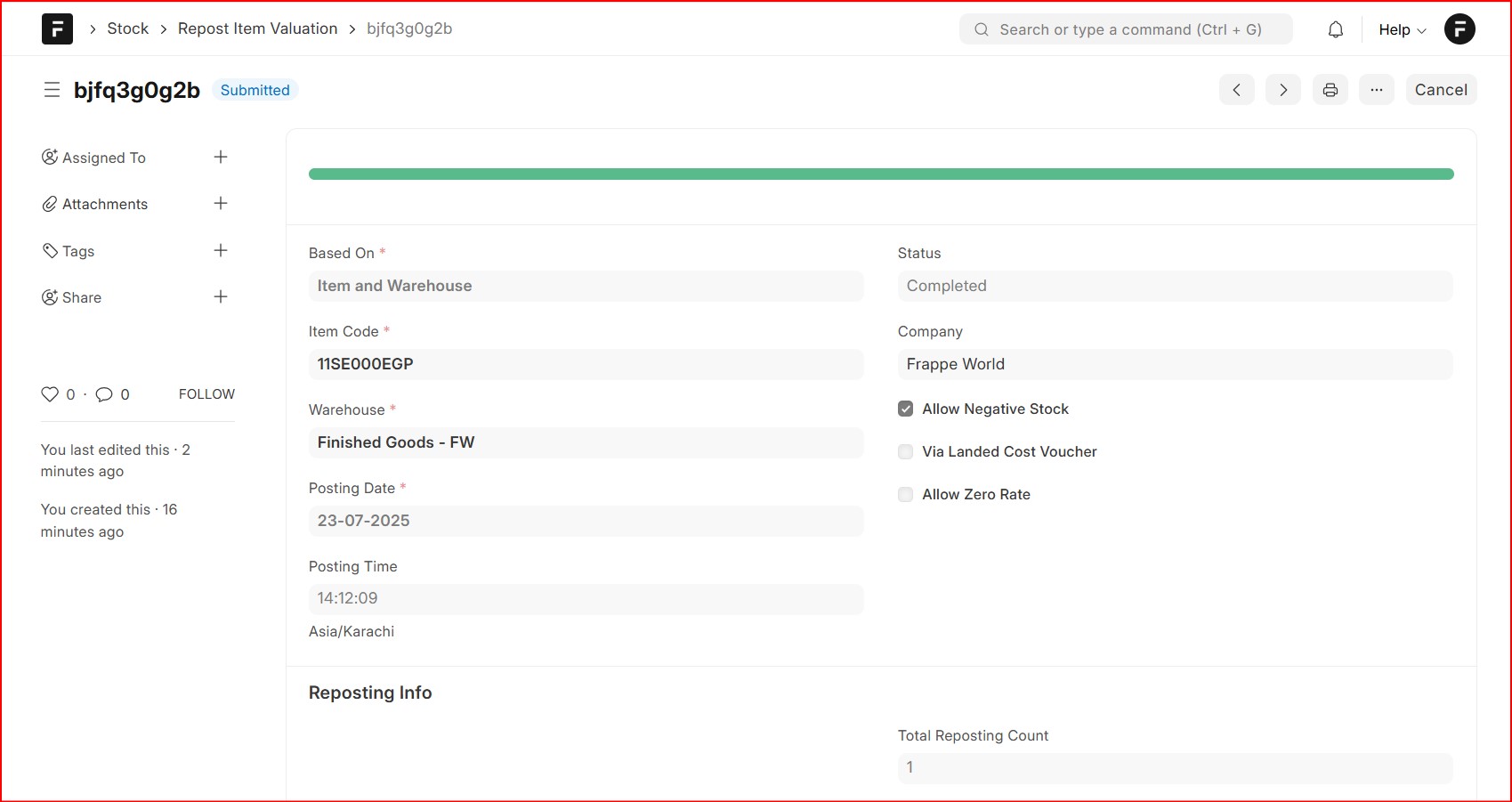Click the Cancel button

(1441, 90)
